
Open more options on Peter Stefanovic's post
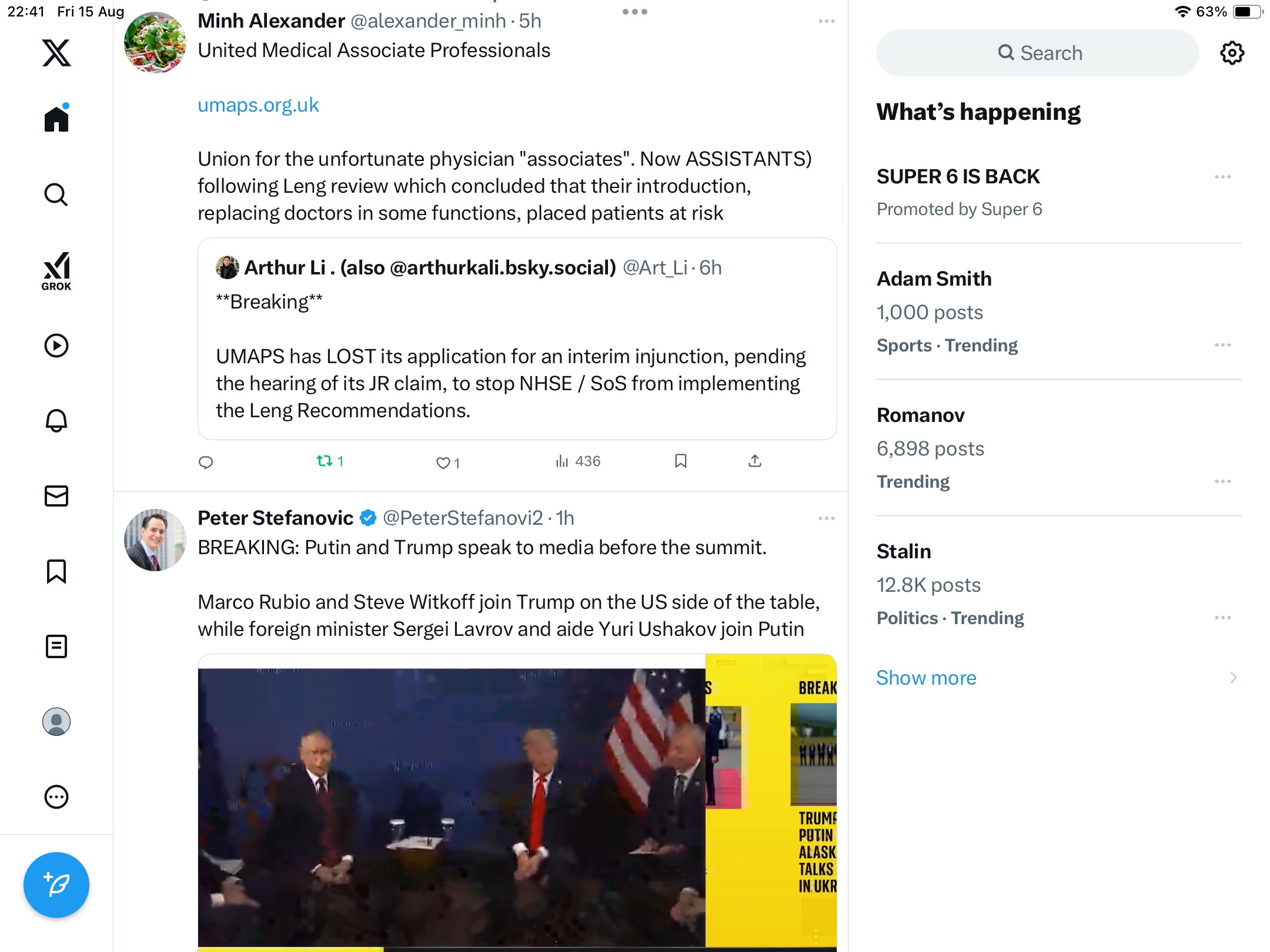(x=827, y=518)
